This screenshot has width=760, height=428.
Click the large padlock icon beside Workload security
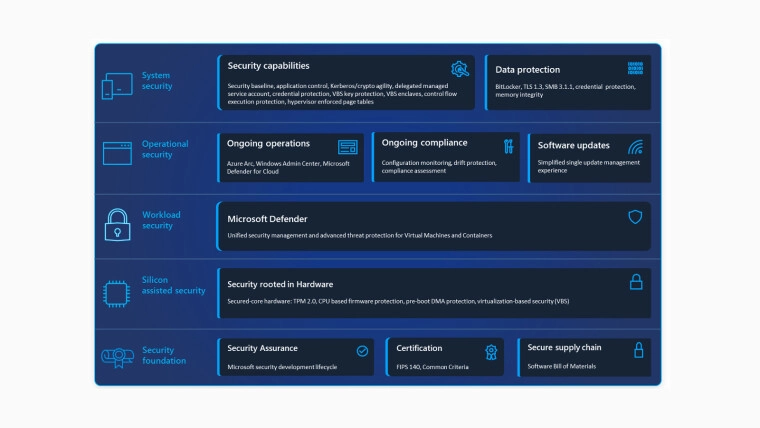(117, 224)
